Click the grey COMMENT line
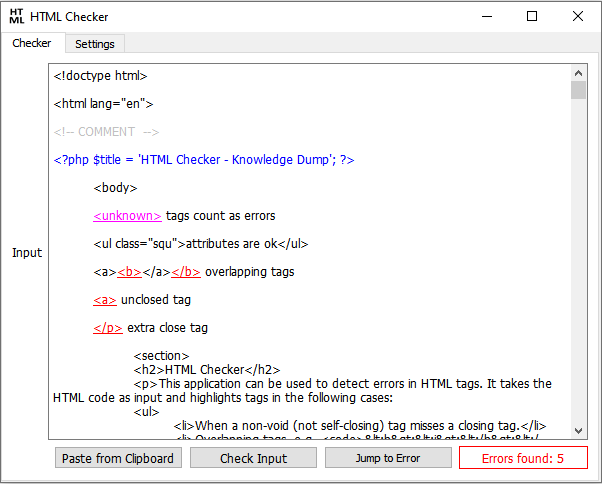This screenshot has width=602, height=484. click(106, 131)
